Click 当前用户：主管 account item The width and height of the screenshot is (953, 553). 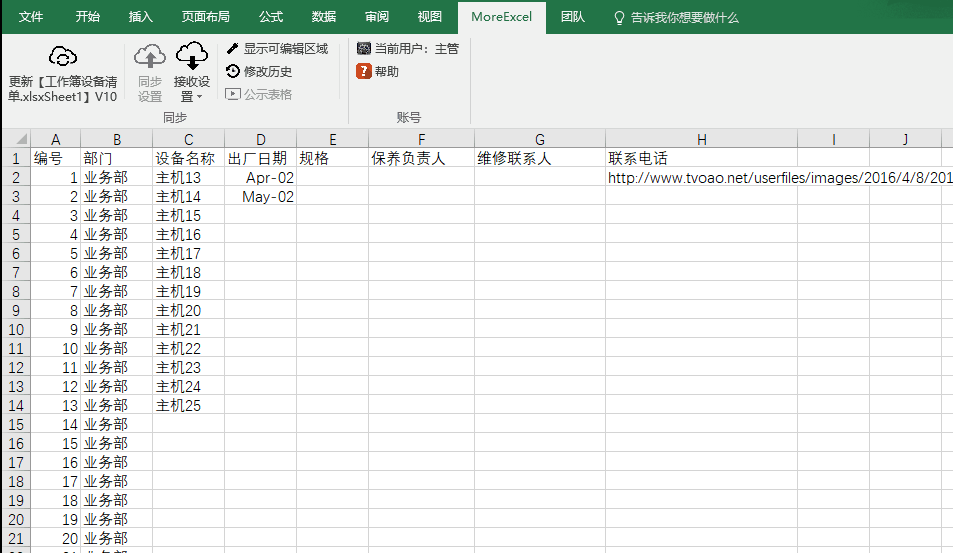click(x=408, y=49)
